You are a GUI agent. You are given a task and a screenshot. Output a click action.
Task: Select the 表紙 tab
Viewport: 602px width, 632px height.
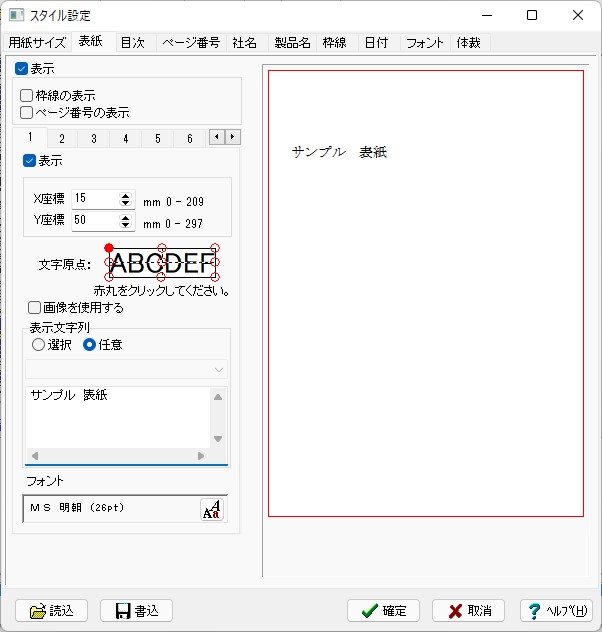91,41
